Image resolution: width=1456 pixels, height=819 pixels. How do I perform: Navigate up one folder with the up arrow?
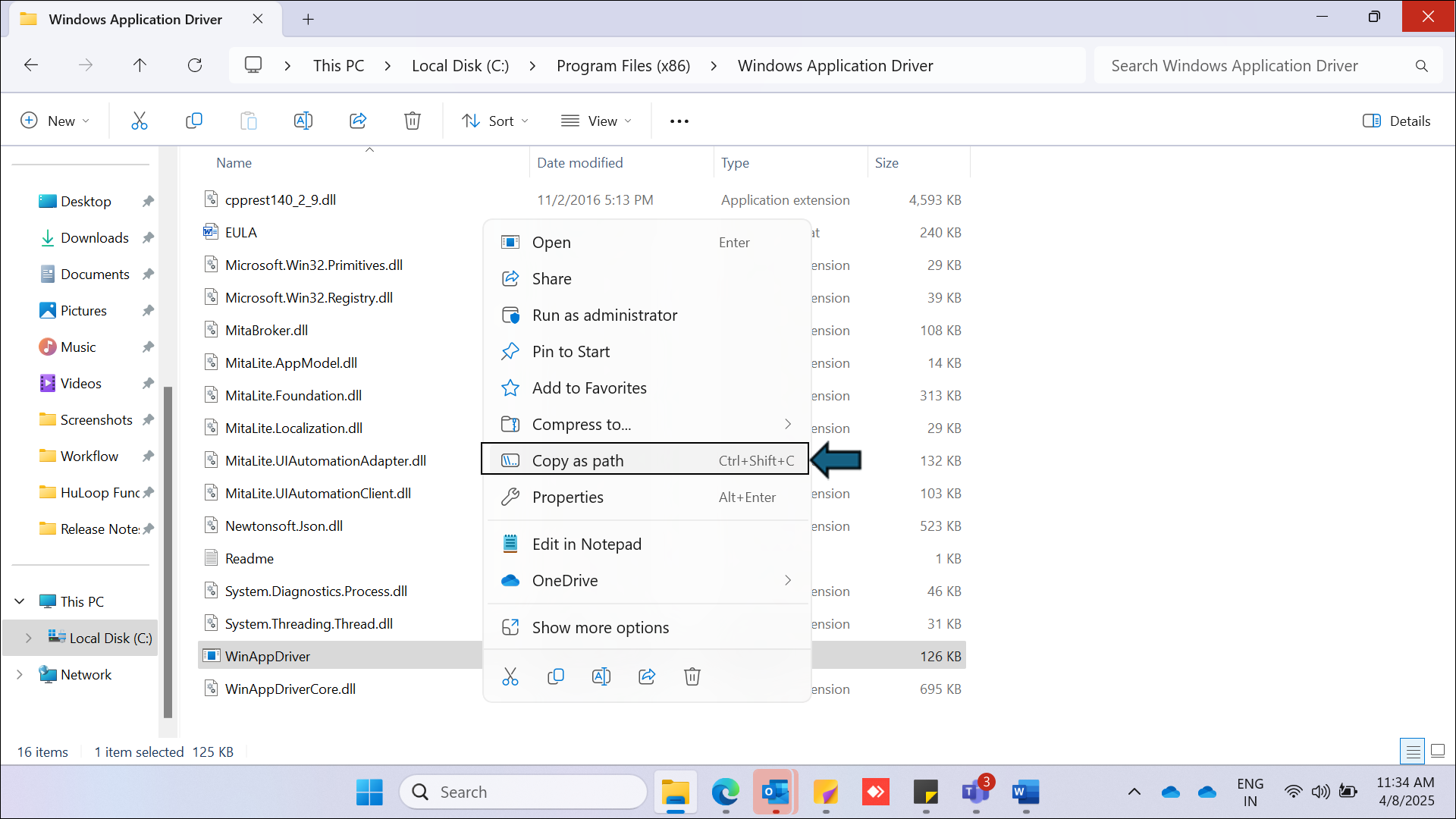point(140,65)
